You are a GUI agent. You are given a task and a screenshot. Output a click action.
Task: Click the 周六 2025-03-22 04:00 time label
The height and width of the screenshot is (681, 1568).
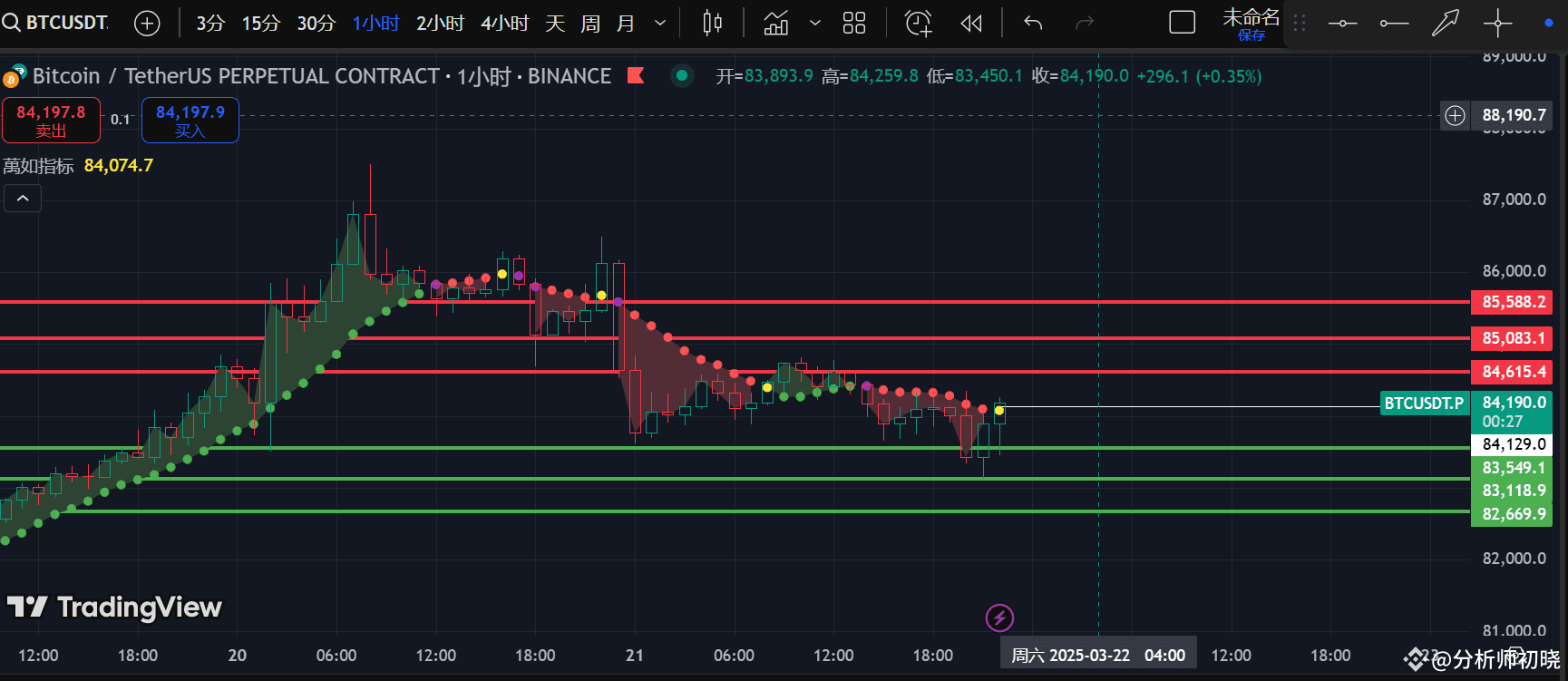(1098, 655)
